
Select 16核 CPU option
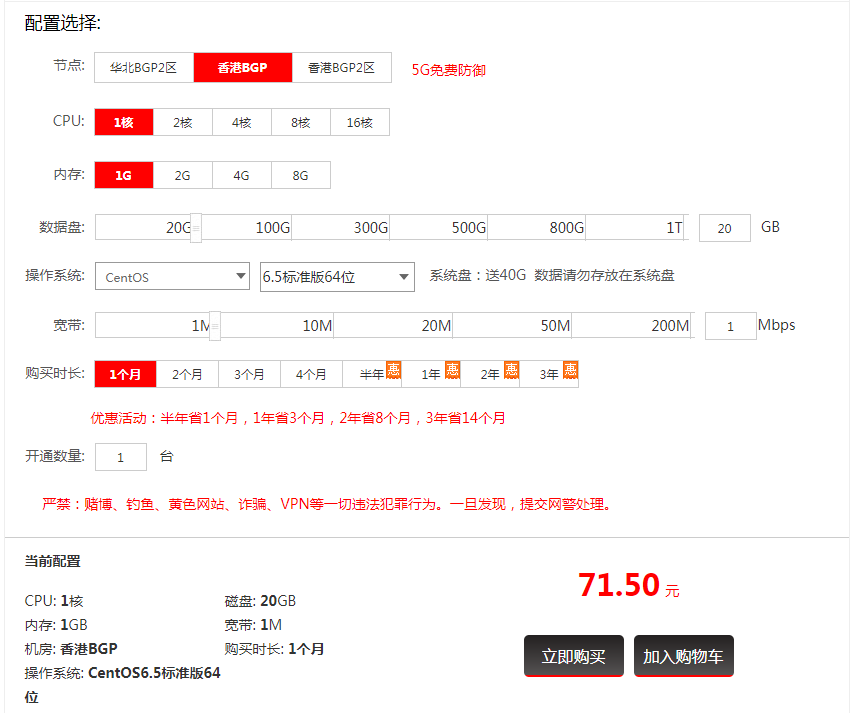[359, 122]
